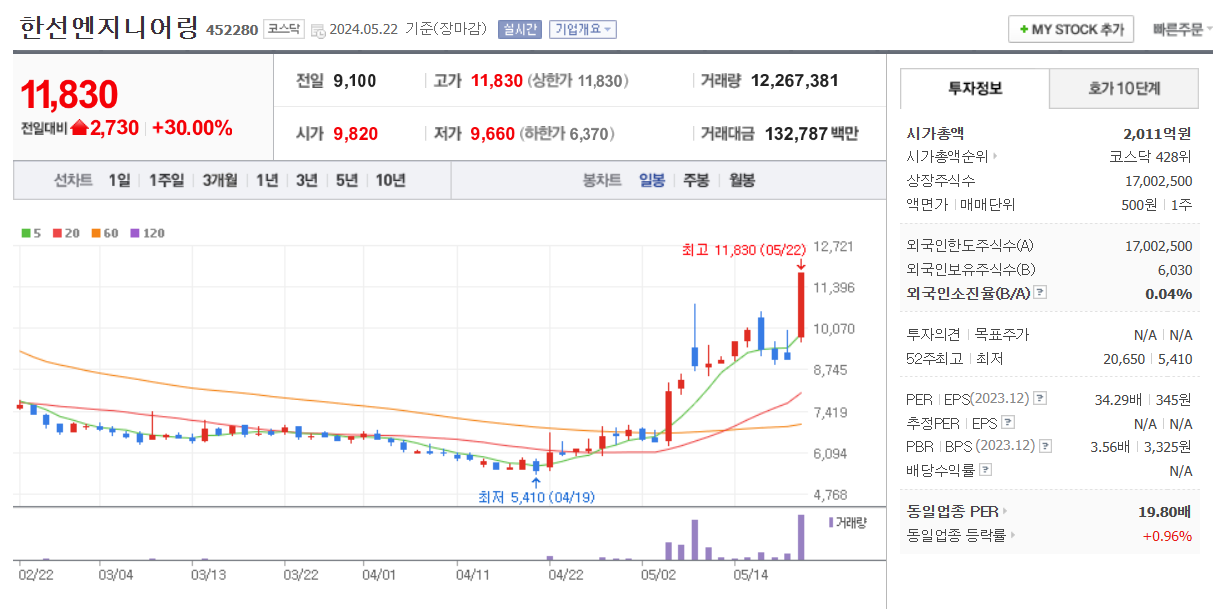Click the 52주최고 value 20,650
Image resolution: width=1218 pixels, height=609 pixels.
point(1123,359)
